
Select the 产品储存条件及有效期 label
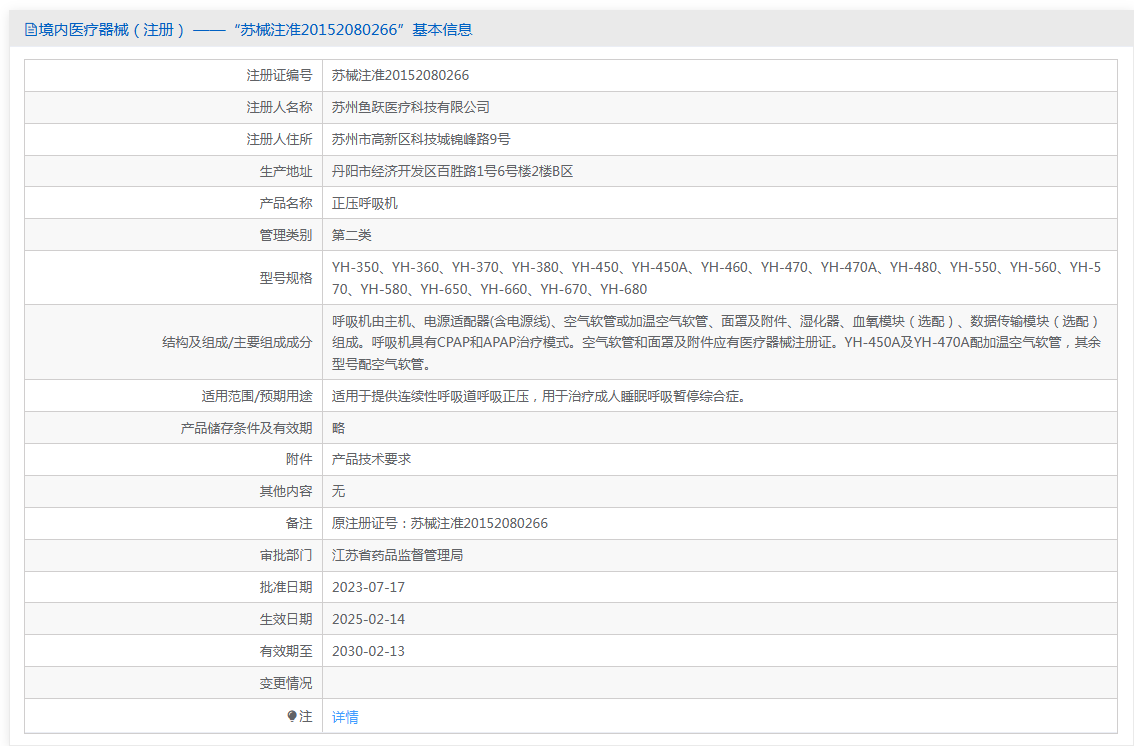coord(246,428)
